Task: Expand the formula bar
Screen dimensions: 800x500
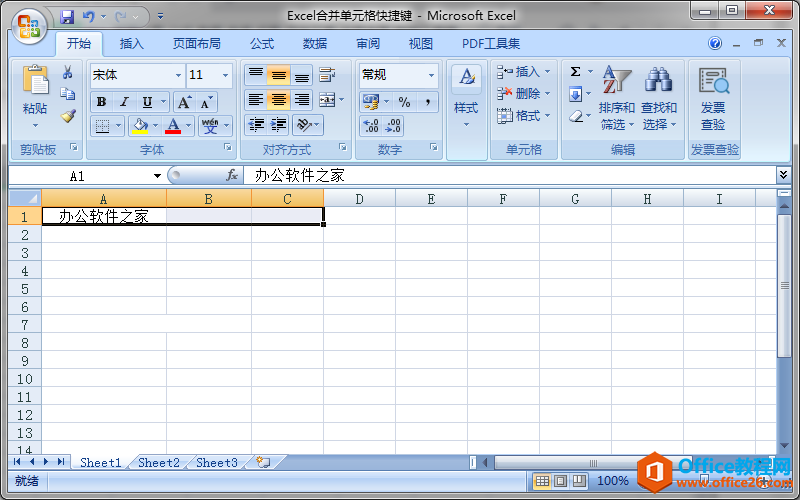Action: [x=783, y=175]
